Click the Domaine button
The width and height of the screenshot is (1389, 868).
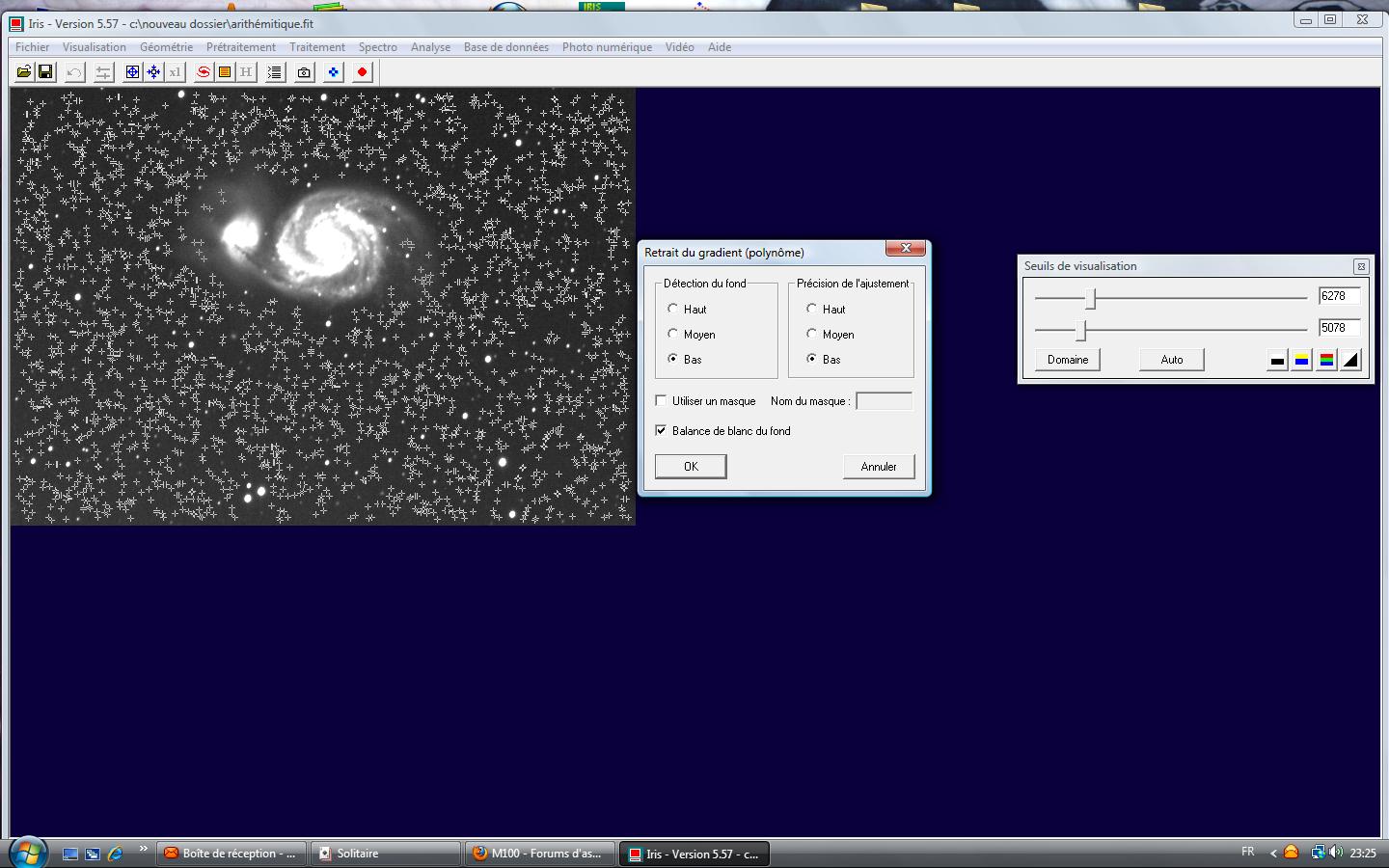pos(1068,360)
